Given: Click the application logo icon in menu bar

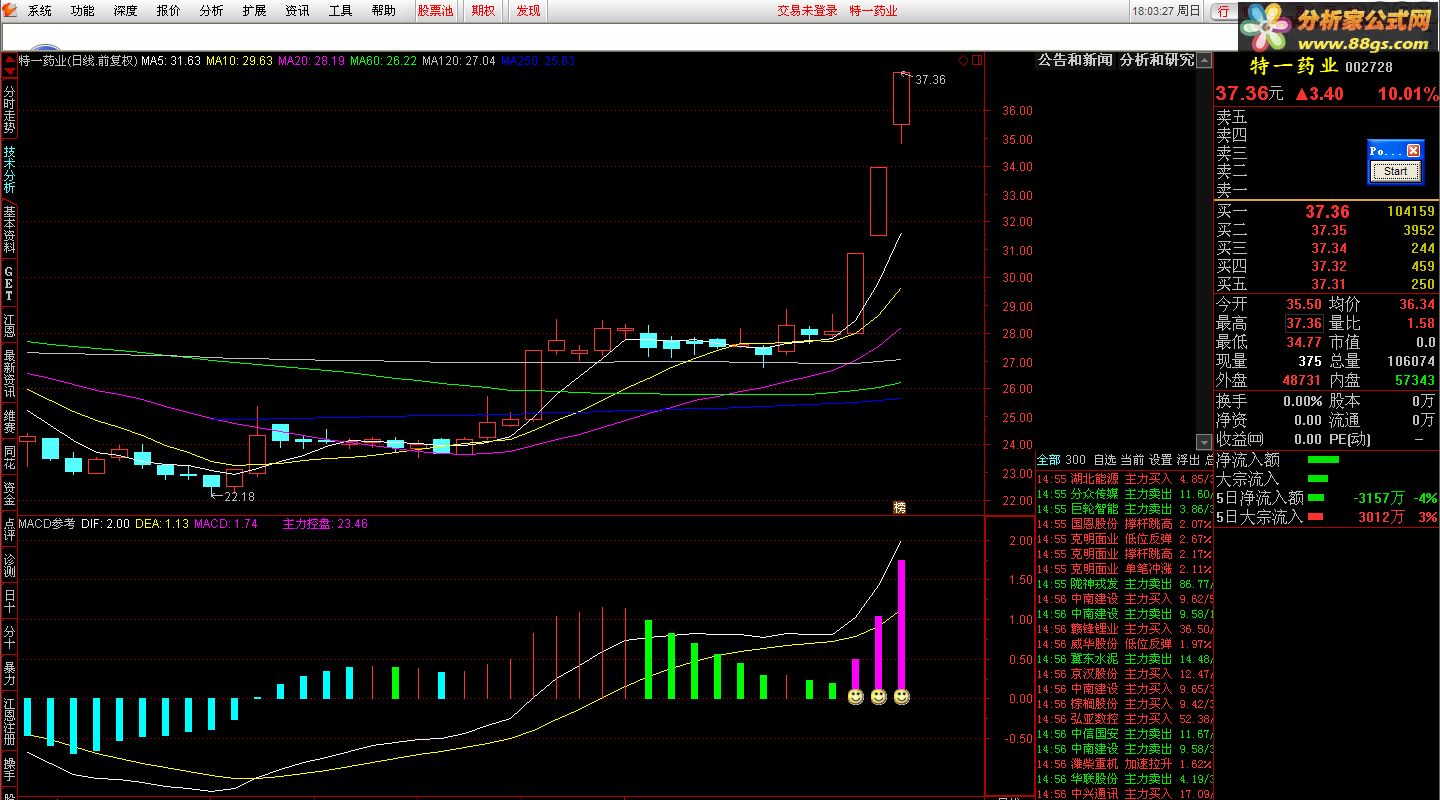Looking at the screenshot, I should click(x=10, y=11).
